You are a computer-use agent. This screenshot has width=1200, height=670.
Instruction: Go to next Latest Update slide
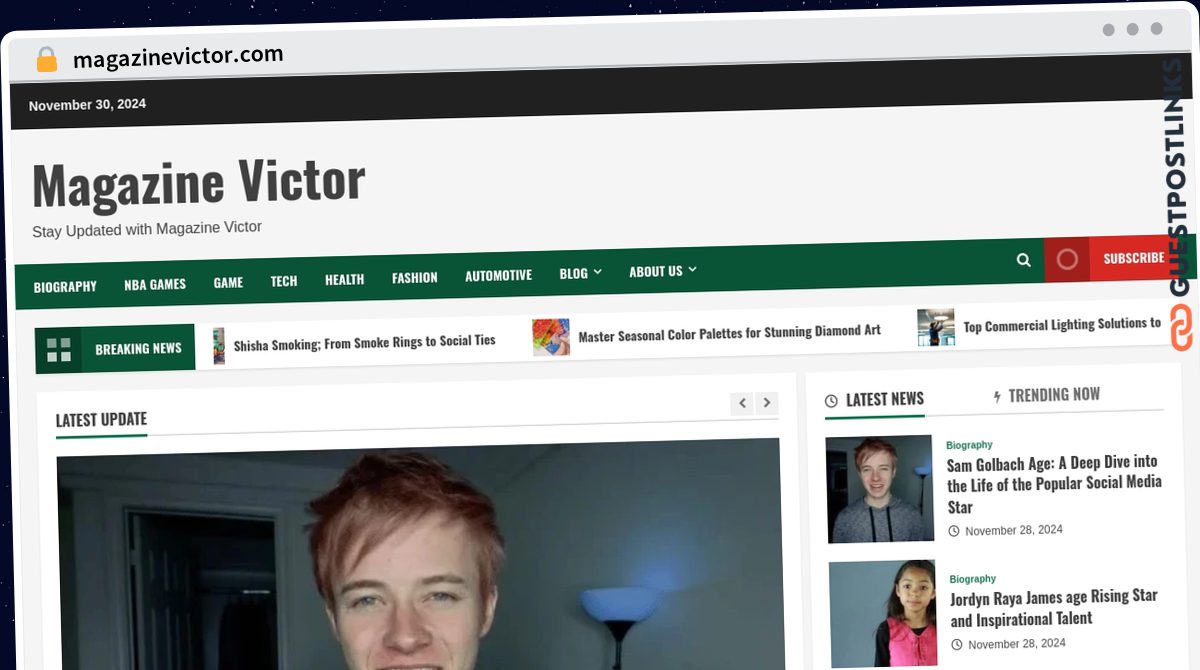point(767,403)
